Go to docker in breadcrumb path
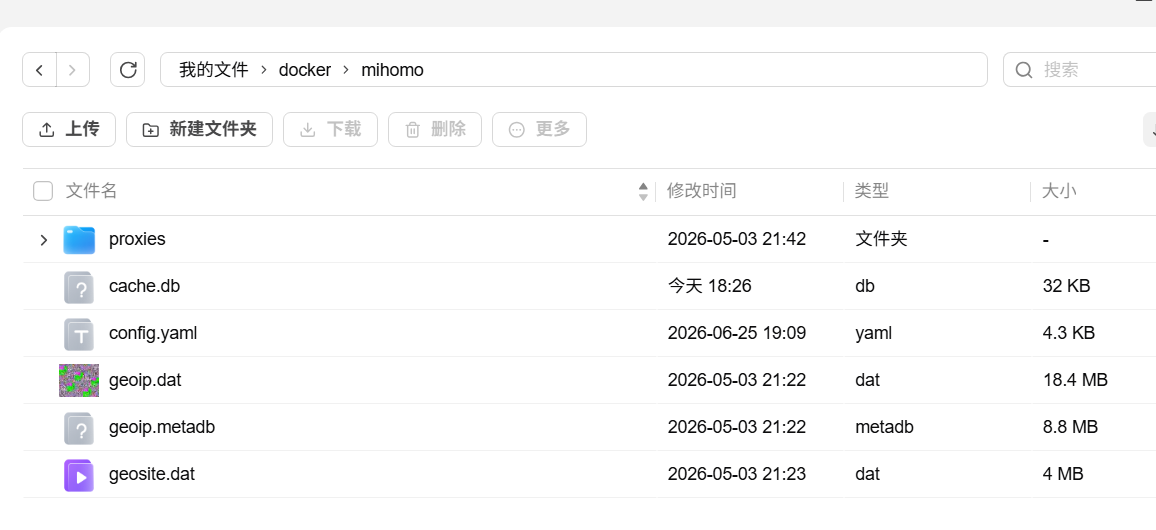Image resolution: width=1156 pixels, height=530 pixels. click(x=304, y=70)
